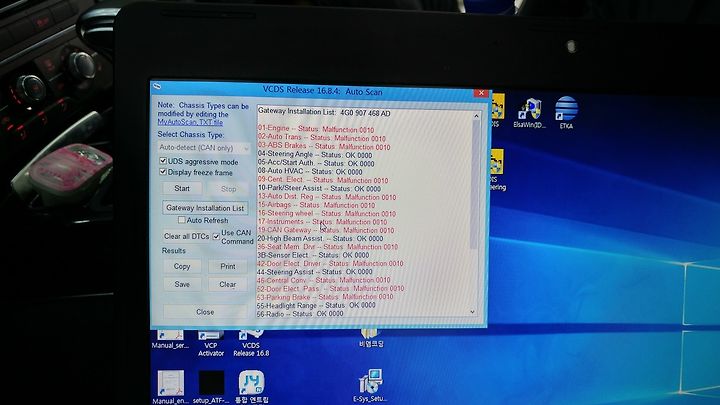Save the scan results

[x=182, y=284]
